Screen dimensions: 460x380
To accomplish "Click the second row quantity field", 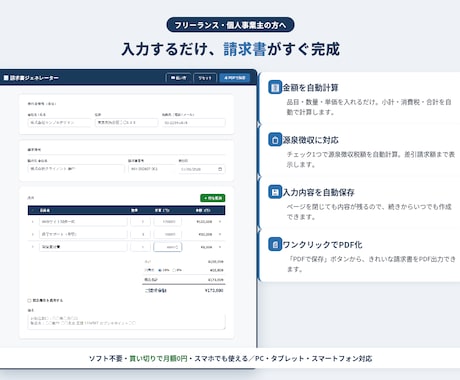I will point(140,234).
